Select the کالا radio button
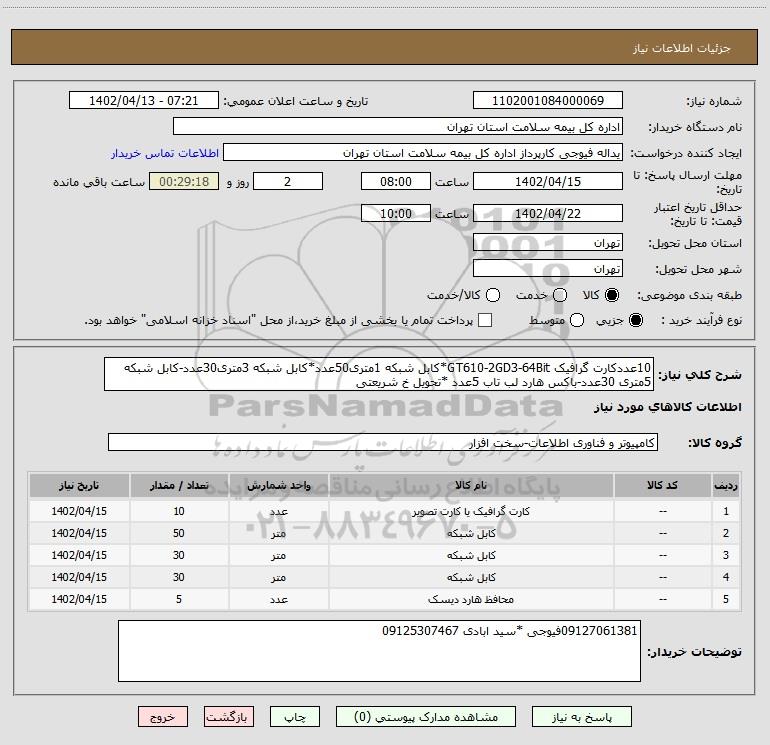Image resolution: width=770 pixels, height=745 pixels. pyautogui.click(x=612, y=295)
